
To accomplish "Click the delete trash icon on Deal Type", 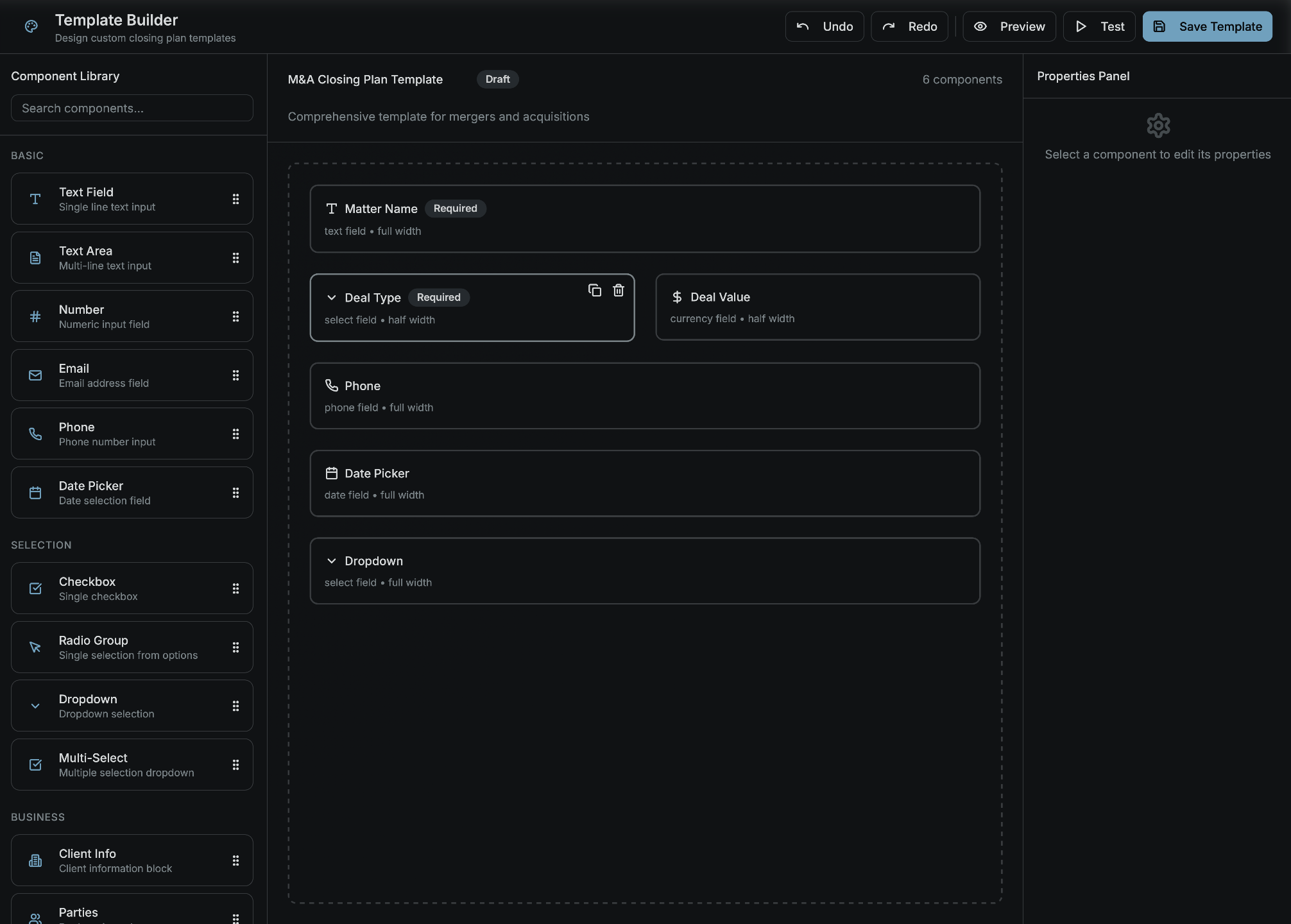I will point(618,290).
